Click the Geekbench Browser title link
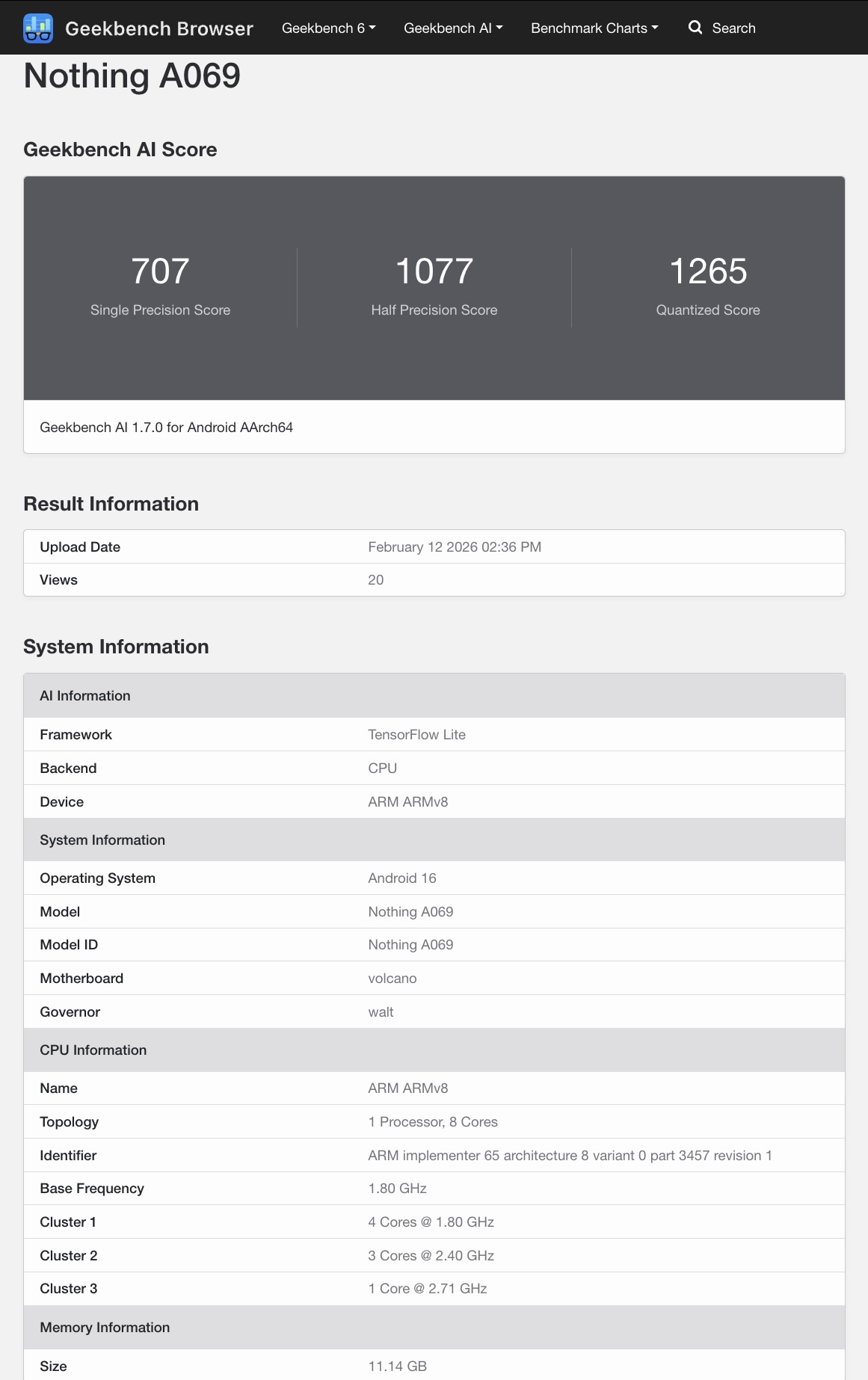 click(x=159, y=28)
